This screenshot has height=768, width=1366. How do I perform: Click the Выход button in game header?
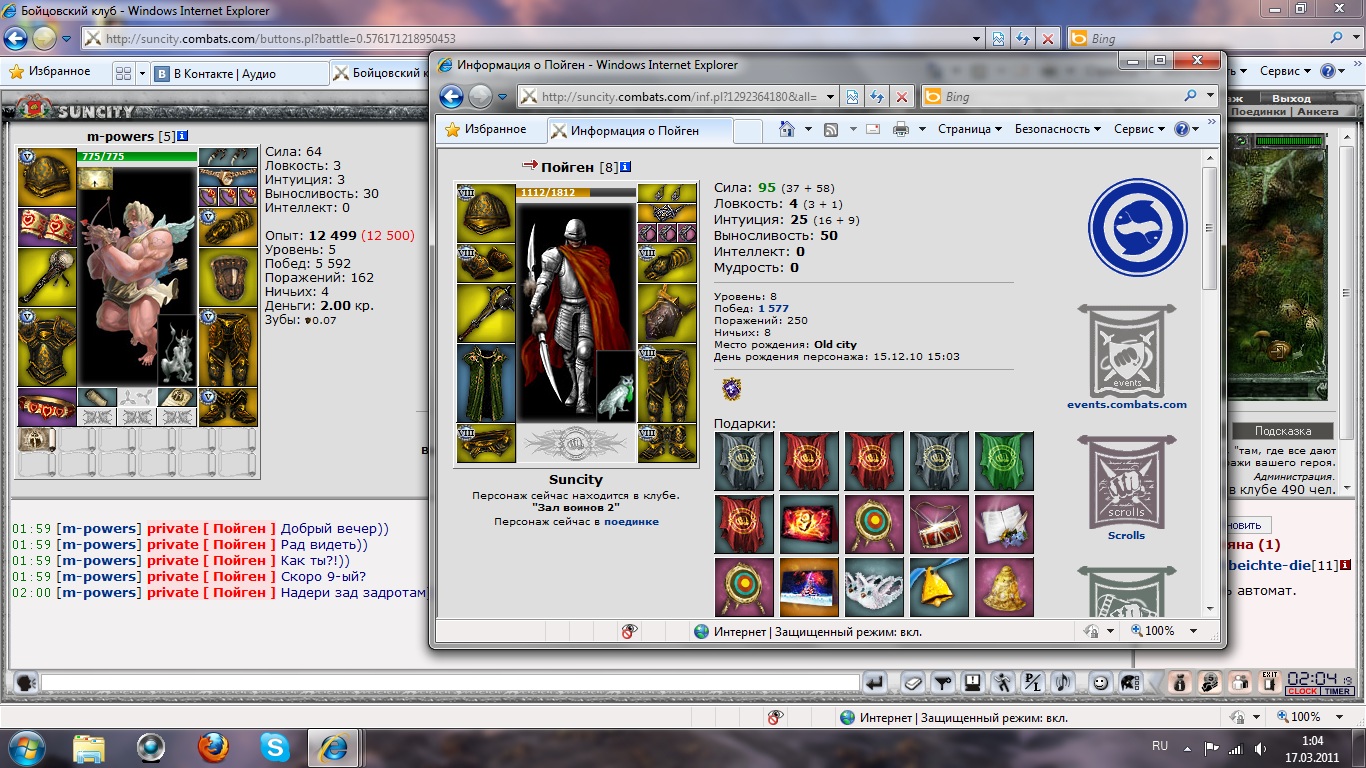pyautogui.click(x=1291, y=99)
